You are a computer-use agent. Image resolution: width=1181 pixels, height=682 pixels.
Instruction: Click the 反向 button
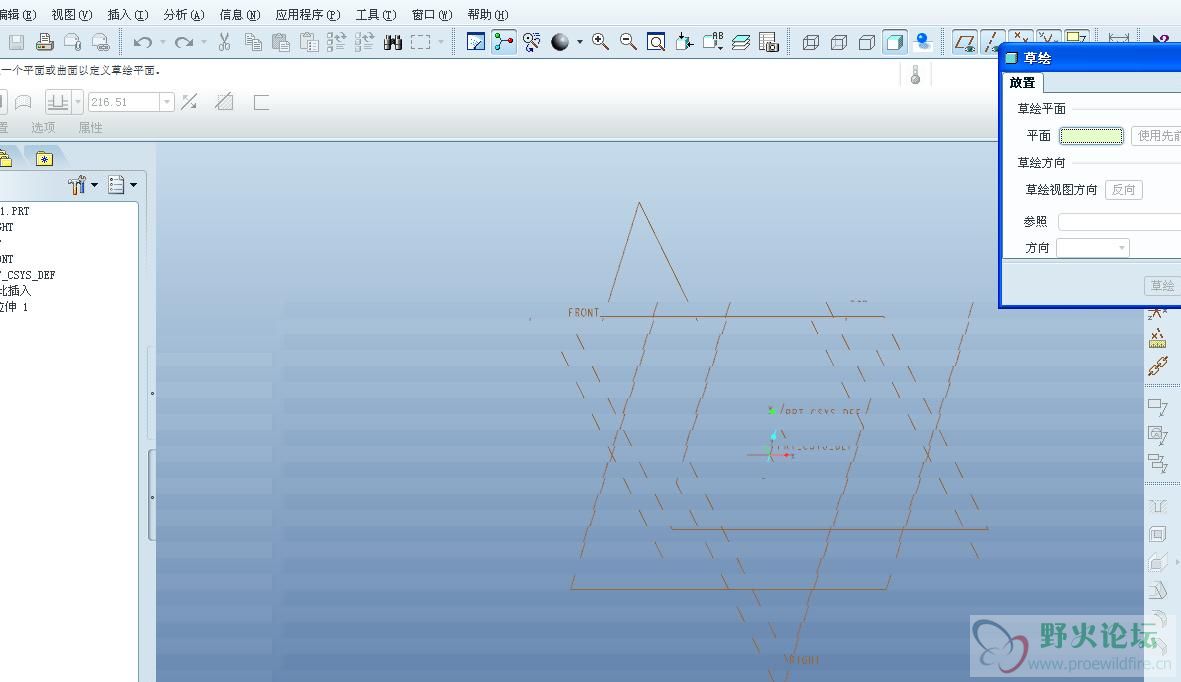coord(1124,189)
